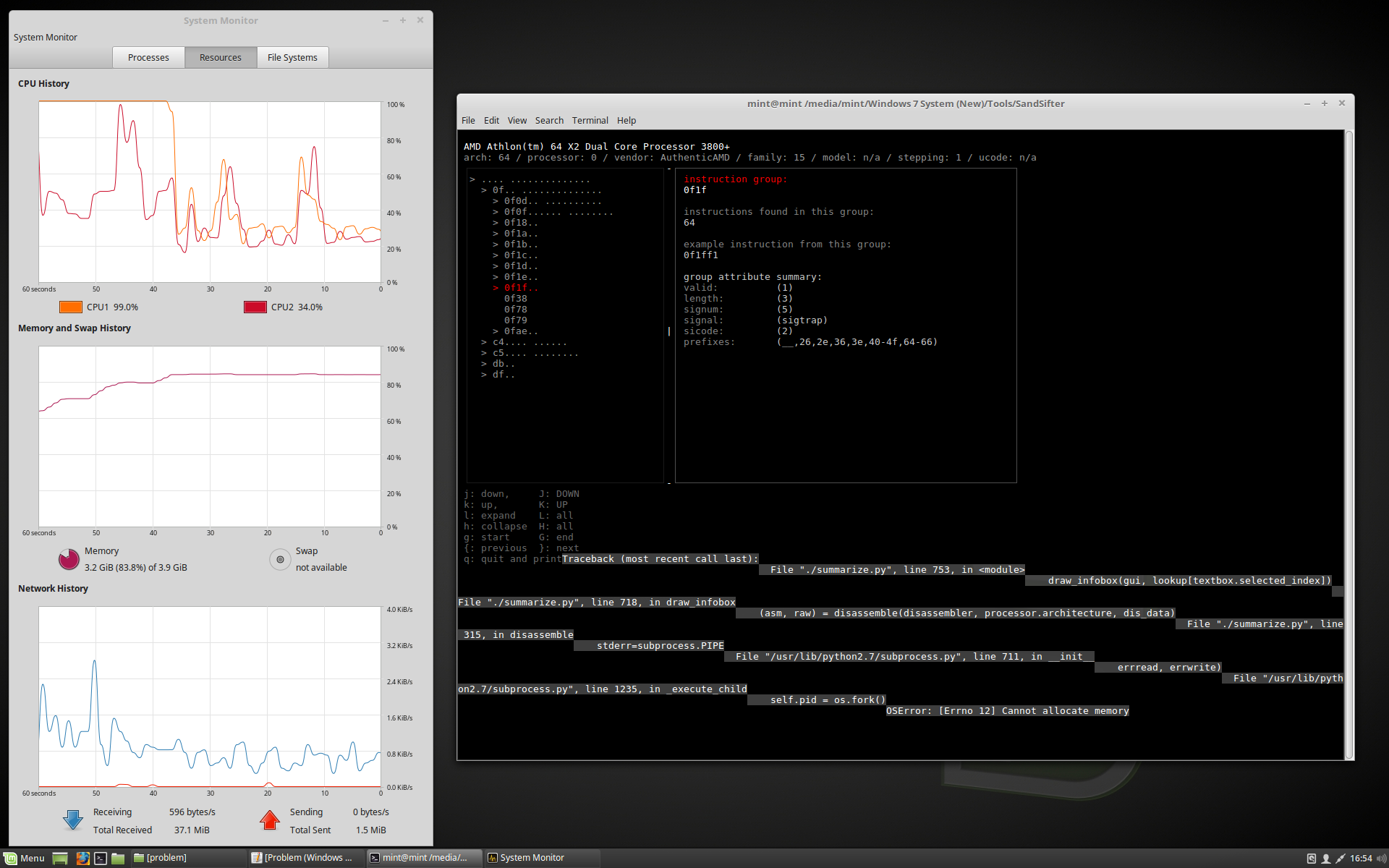Open the network connection tray icon

coord(1341,858)
